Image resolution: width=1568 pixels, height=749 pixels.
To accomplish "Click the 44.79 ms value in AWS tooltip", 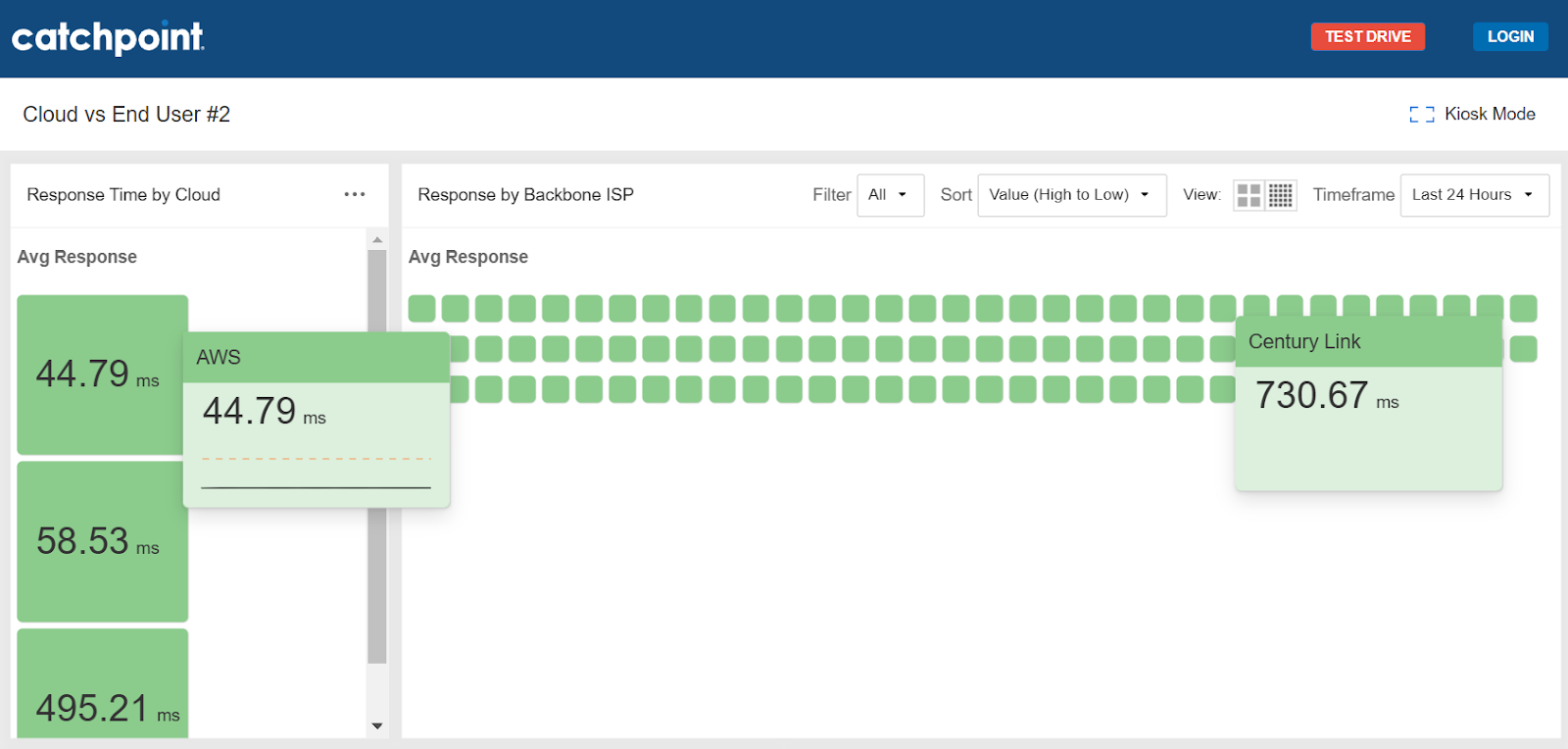I will click(x=265, y=412).
